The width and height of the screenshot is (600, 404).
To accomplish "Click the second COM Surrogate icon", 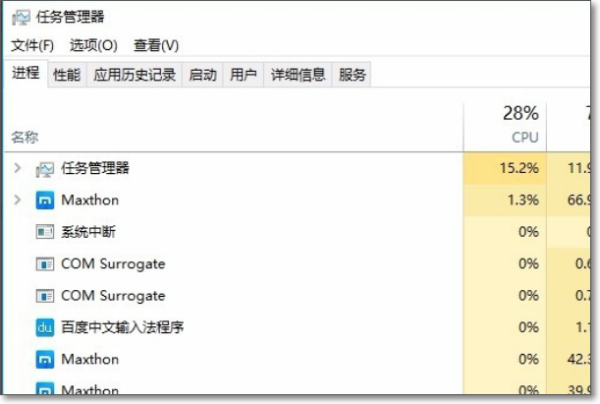I will [45, 296].
